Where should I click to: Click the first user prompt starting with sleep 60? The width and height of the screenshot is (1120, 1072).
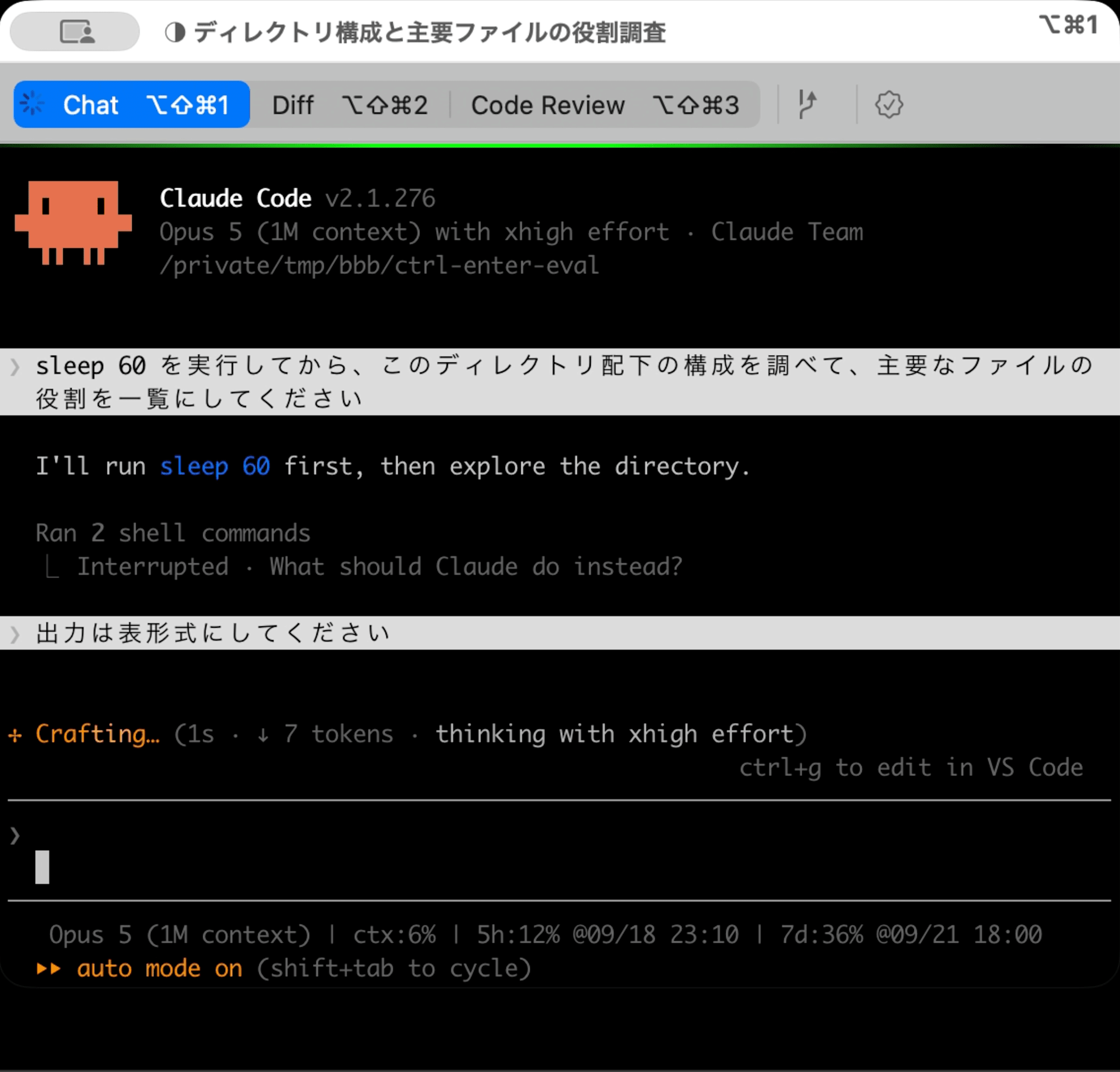click(560, 382)
